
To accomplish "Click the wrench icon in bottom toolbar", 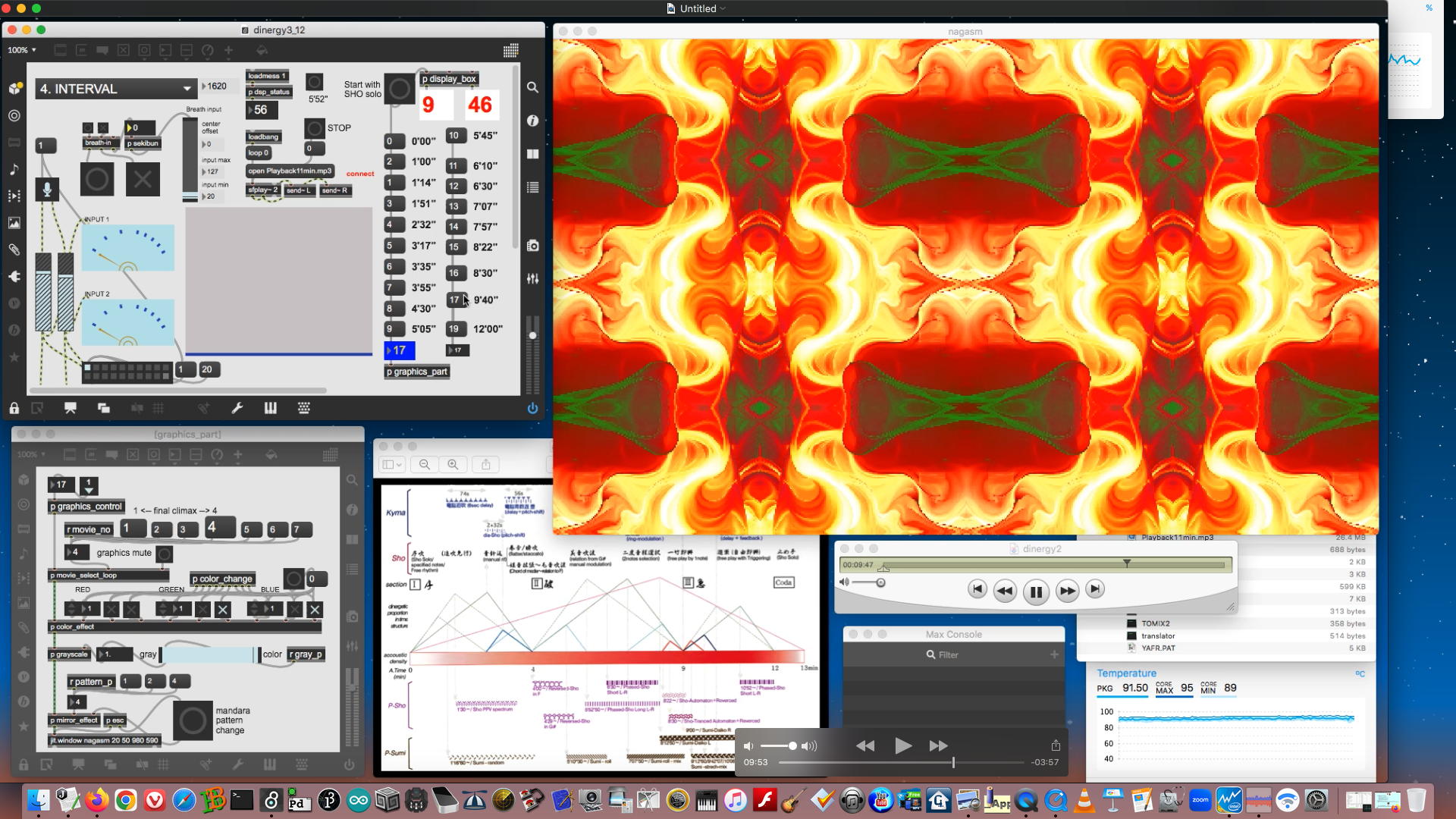I will pos(237,408).
